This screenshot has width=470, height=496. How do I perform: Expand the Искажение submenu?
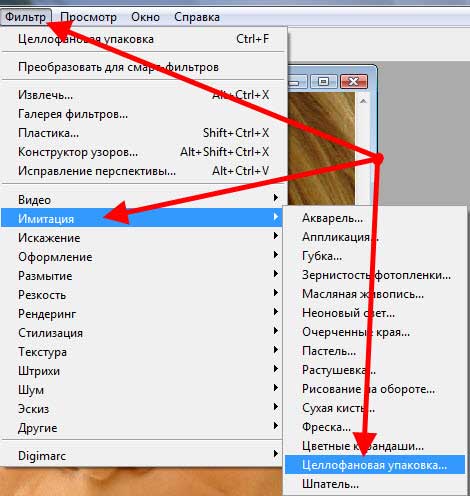143,237
